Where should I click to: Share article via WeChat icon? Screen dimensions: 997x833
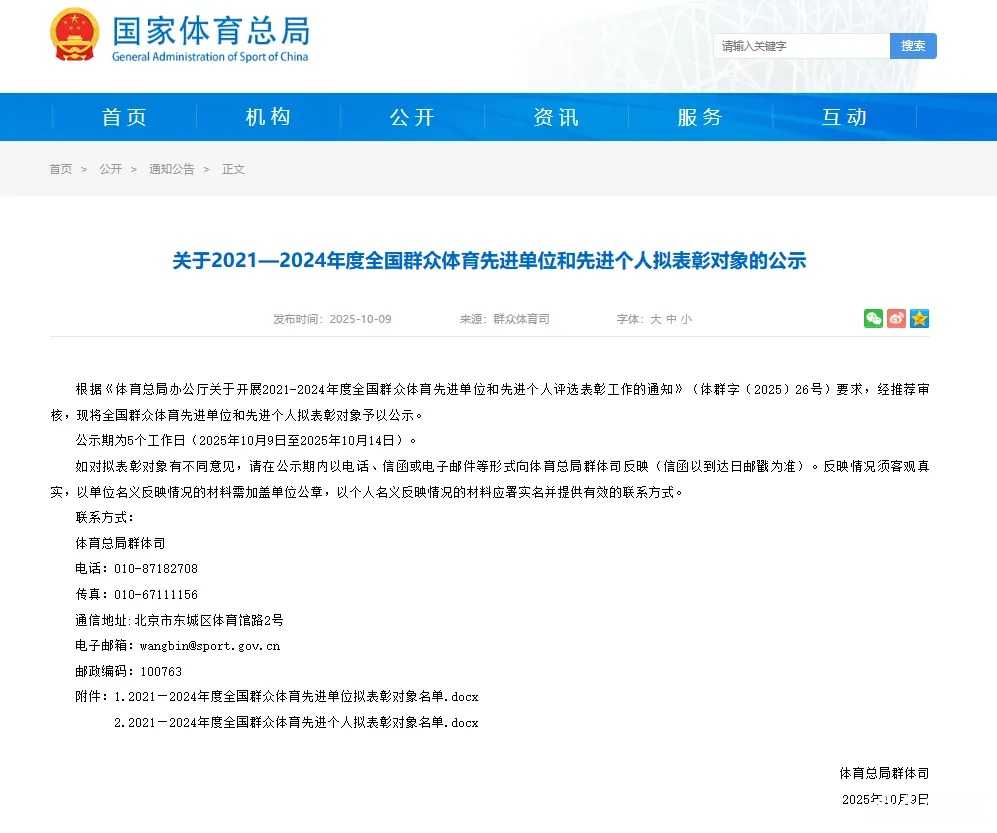click(x=874, y=319)
